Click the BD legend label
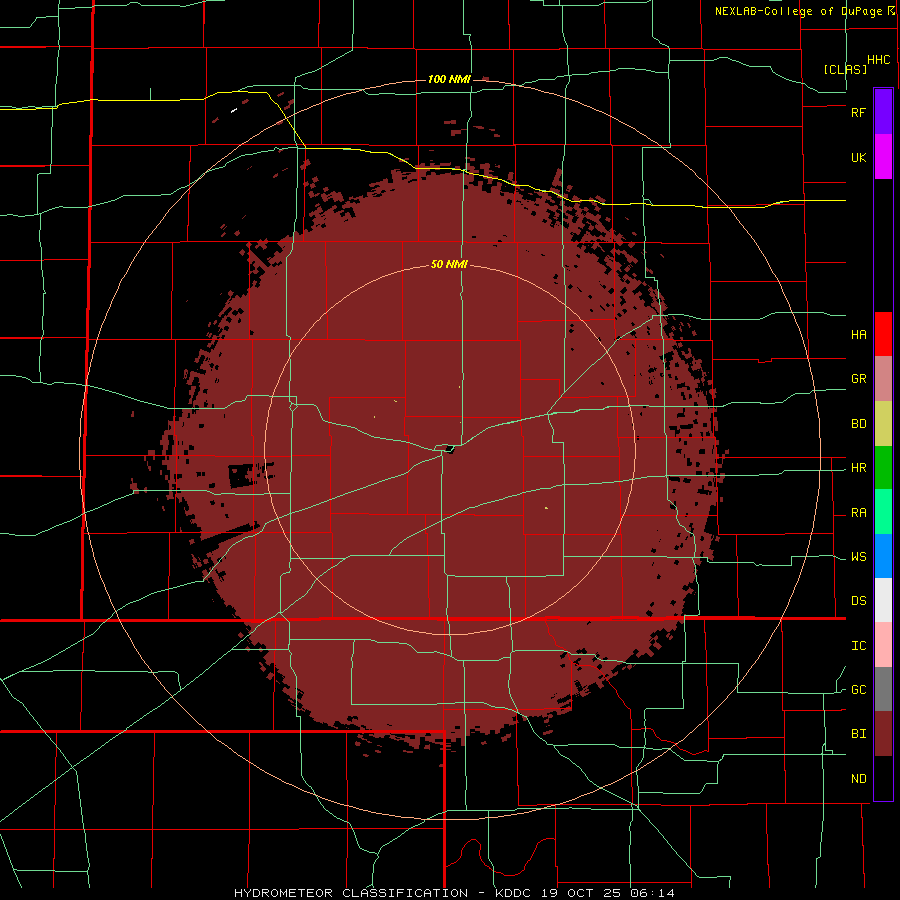The width and height of the screenshot is (900, 900). coord(859,424)
